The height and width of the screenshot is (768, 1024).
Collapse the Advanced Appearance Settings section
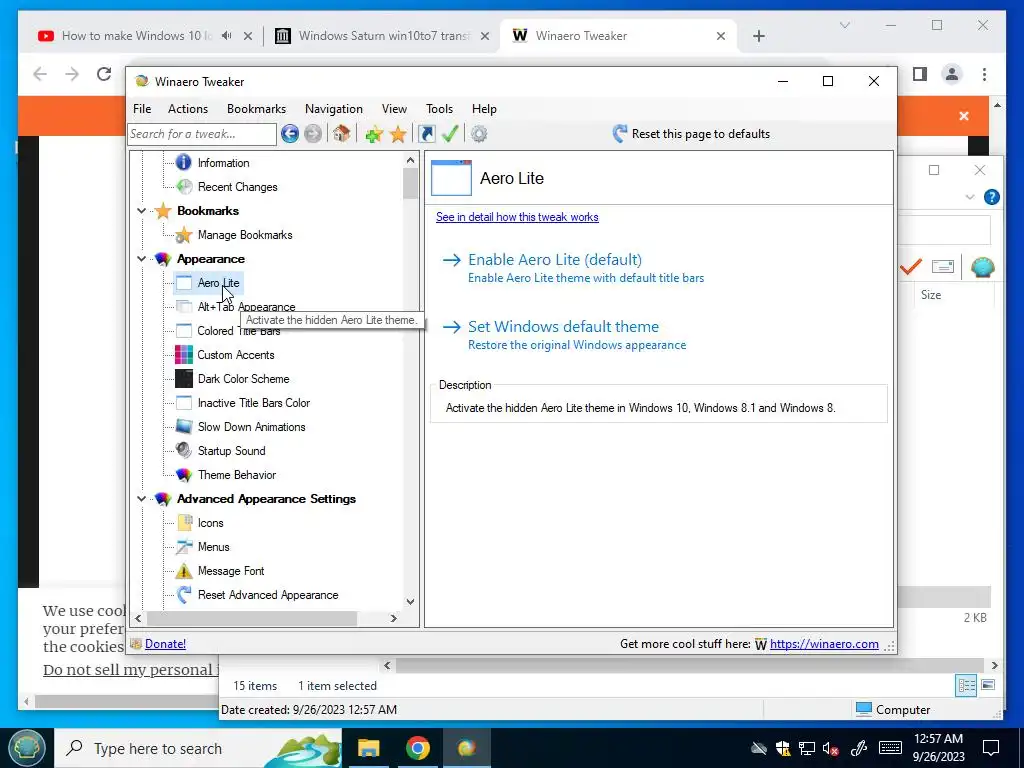(x=141, y=499)
